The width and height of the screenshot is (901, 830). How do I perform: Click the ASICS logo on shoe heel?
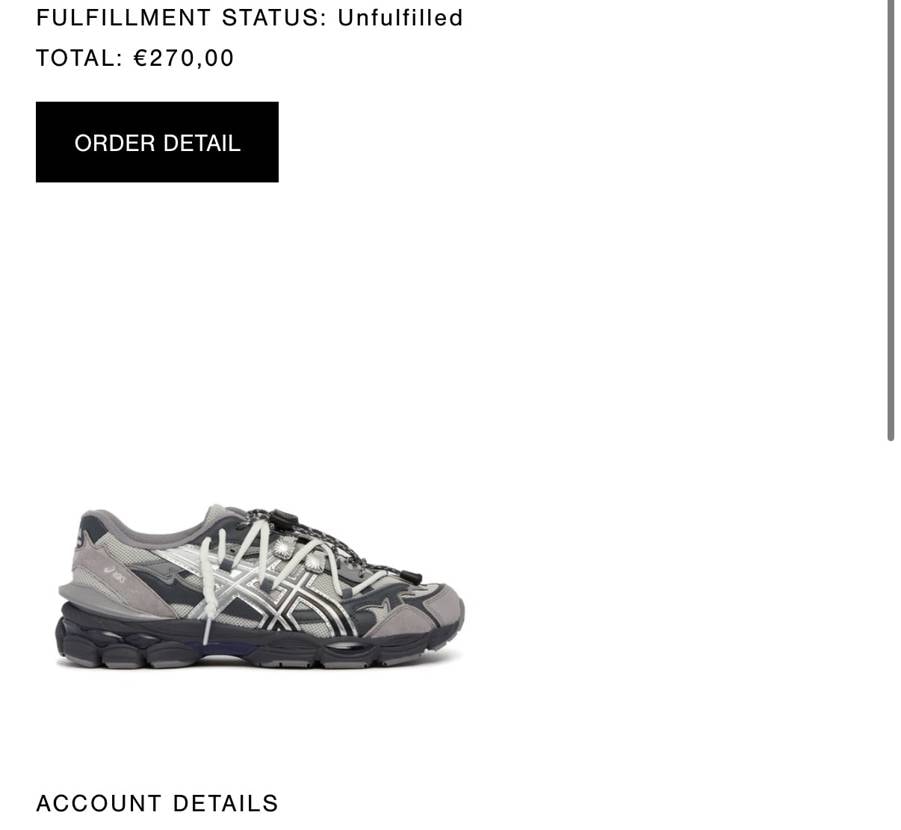114,575
